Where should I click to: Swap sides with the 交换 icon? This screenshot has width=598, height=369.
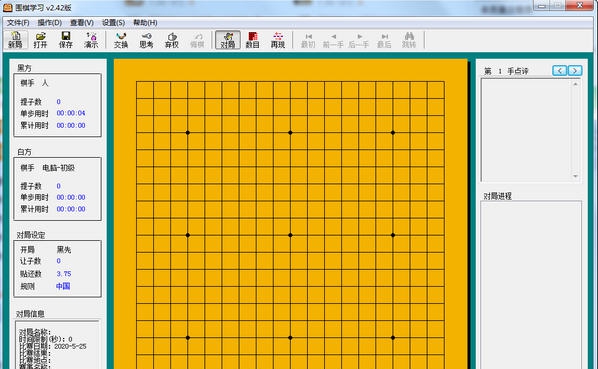pos(121,40)
